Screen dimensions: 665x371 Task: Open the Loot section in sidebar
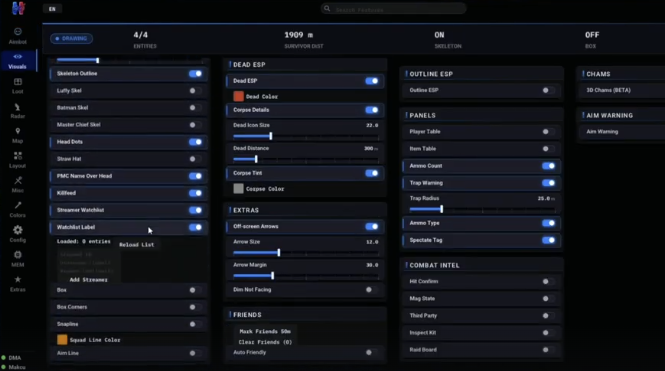click(x=17, y=86)
